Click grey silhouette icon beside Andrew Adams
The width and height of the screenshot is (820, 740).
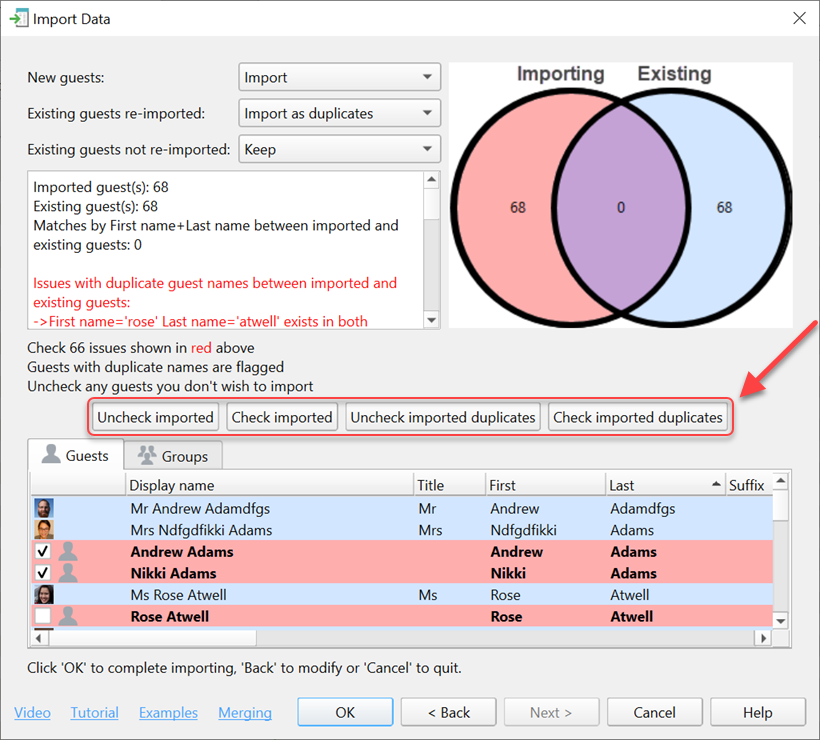point(68,552)
